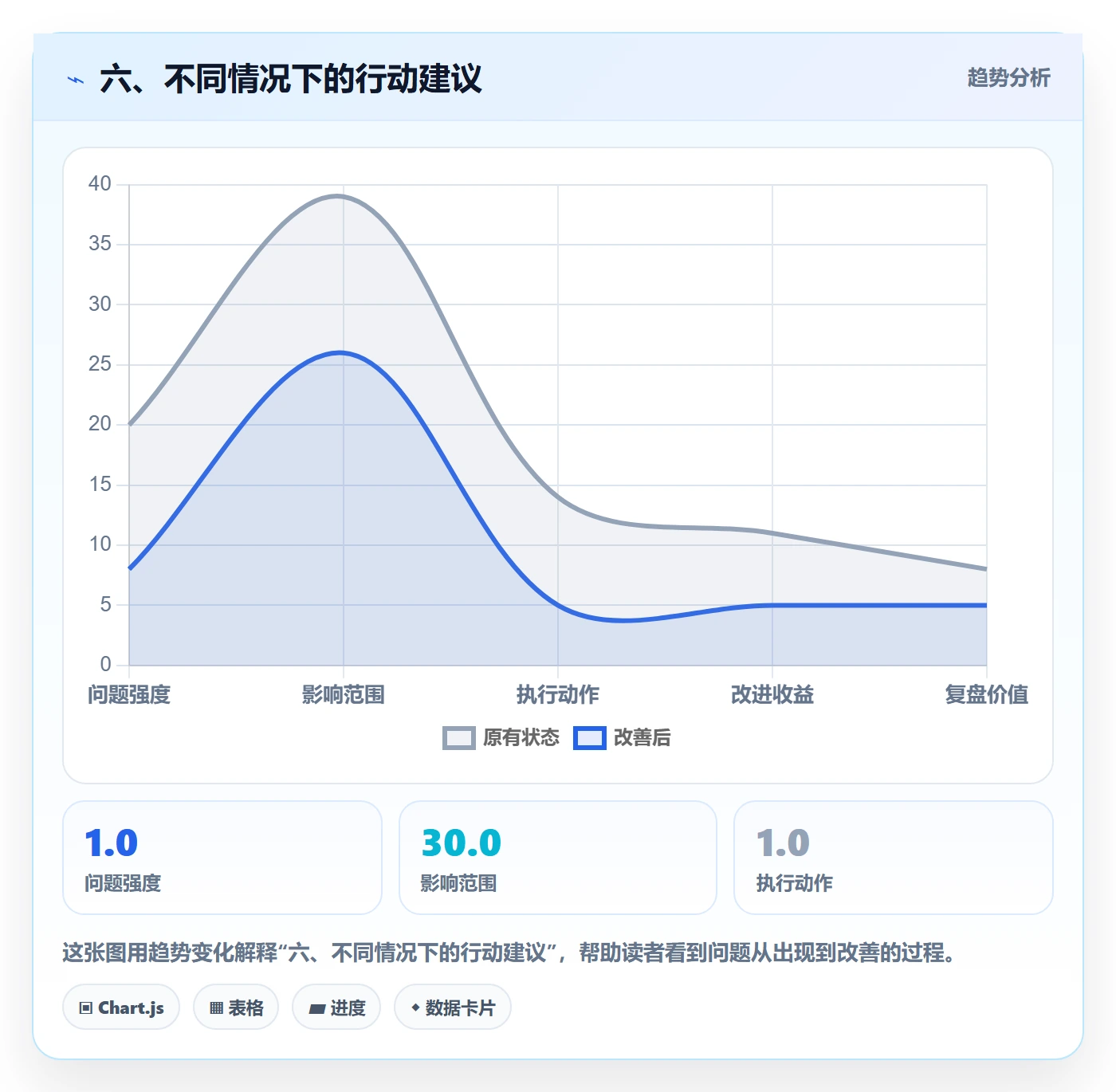Click the diamond icon in the 数据卡片 chip
The width and height of the screenshot is (1116, 1092).
(x=415, y=1008)
